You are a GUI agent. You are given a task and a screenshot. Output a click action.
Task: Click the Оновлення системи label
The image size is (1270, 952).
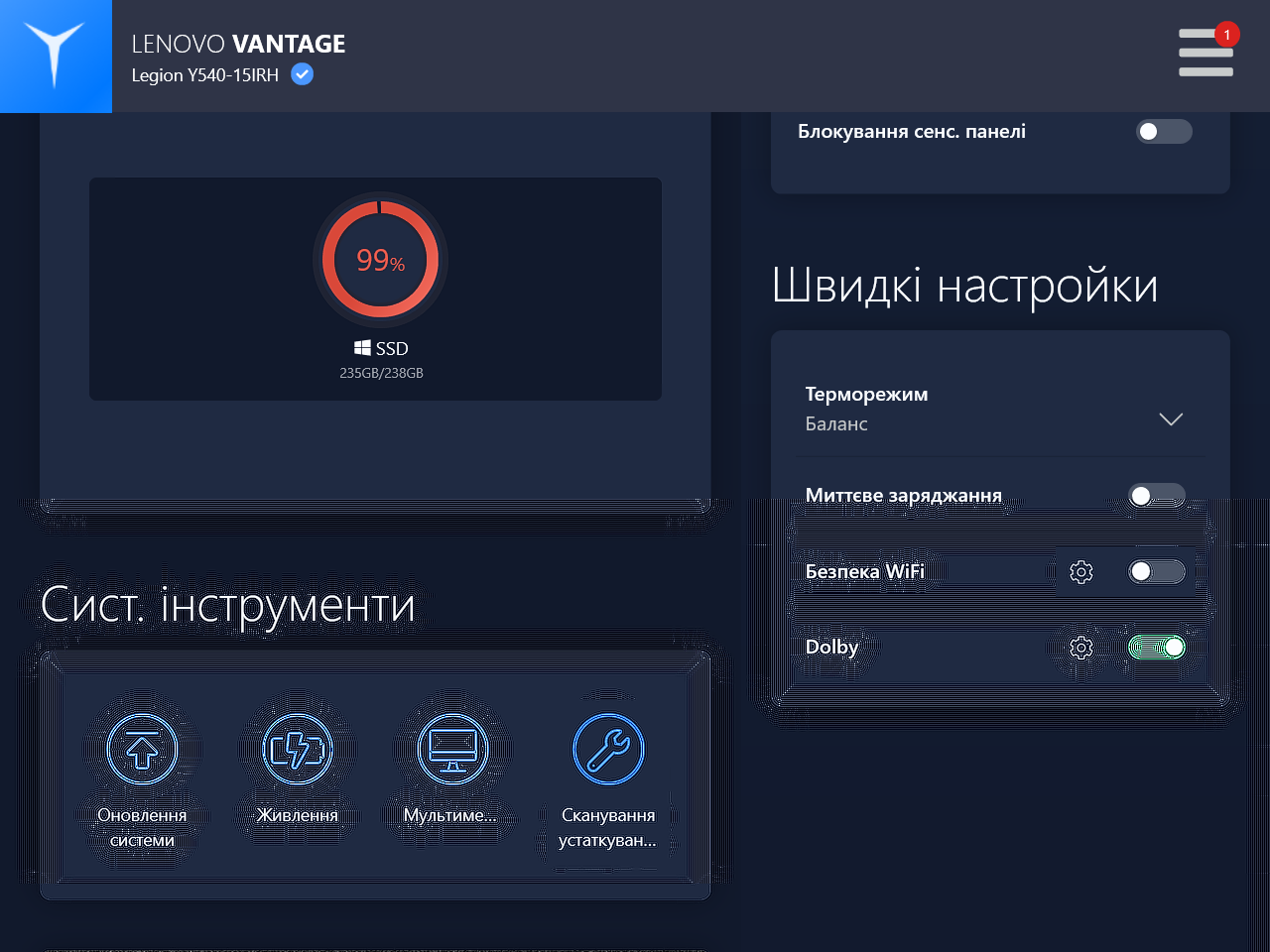click(142, 828)
